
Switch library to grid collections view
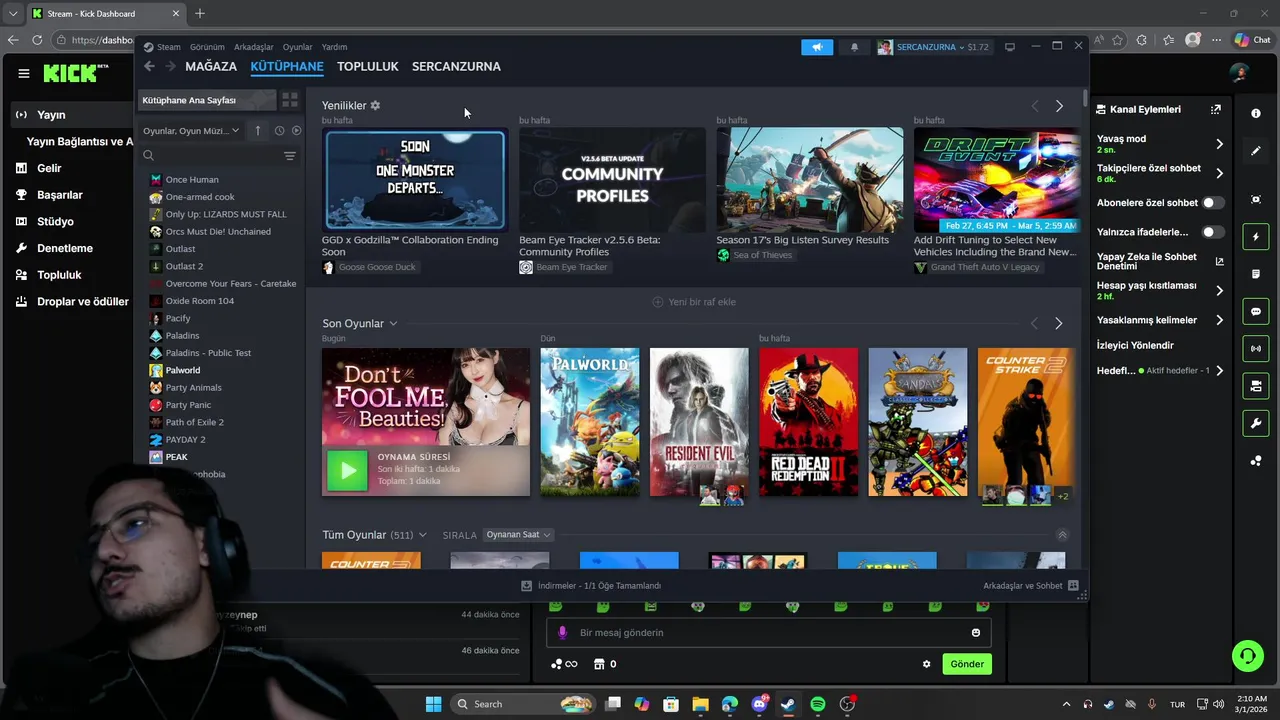click(290, 100)
